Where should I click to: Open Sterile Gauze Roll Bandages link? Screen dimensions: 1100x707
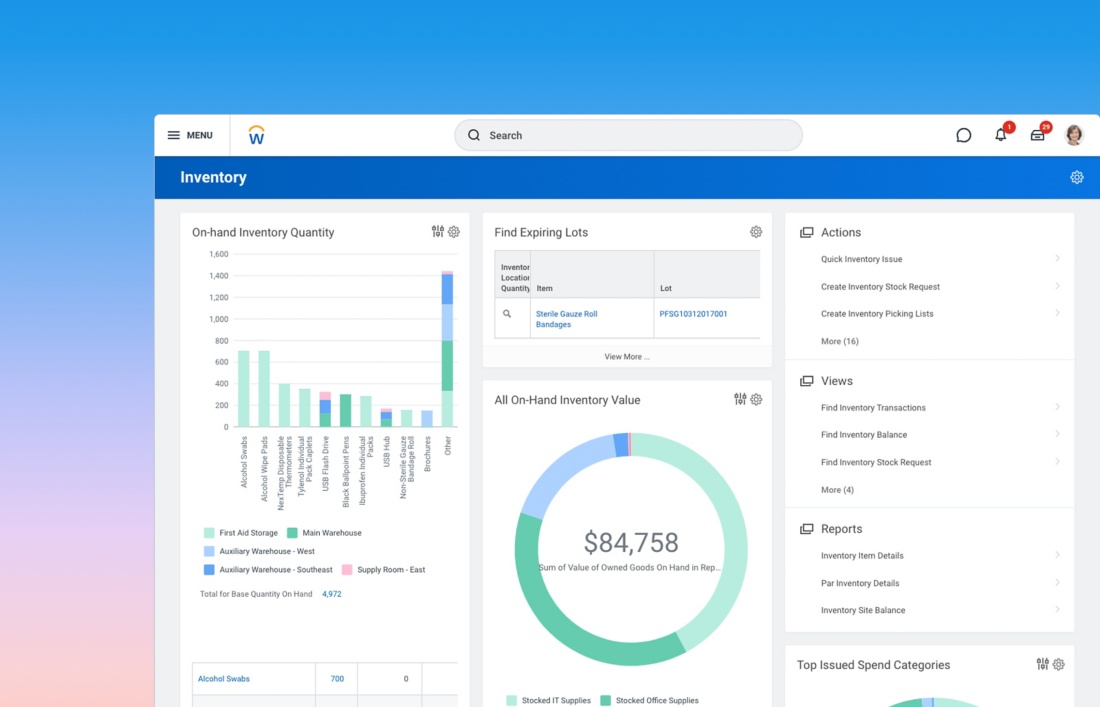(x=566, y=319)
